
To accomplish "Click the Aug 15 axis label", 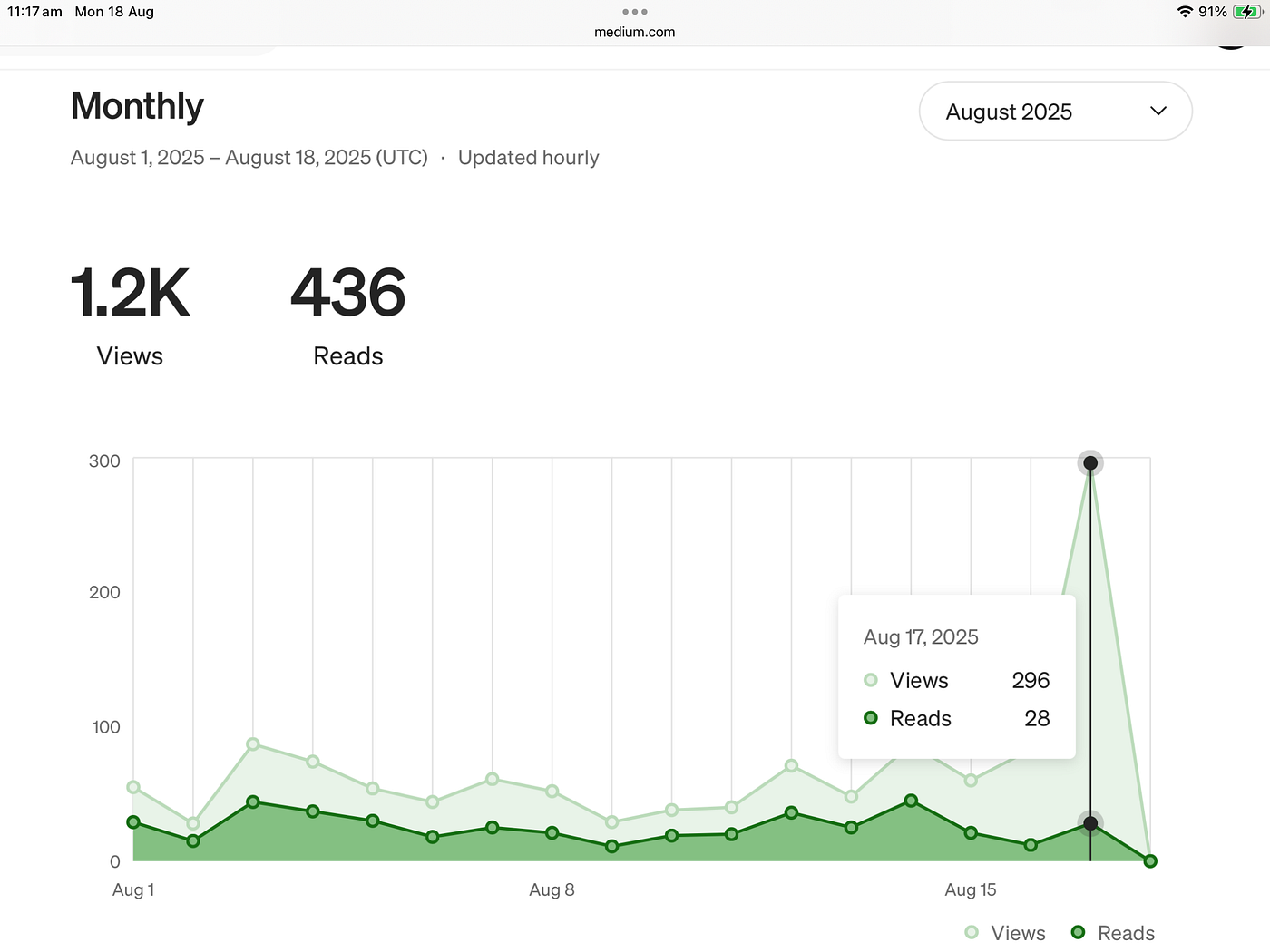I will pos(971,889).
